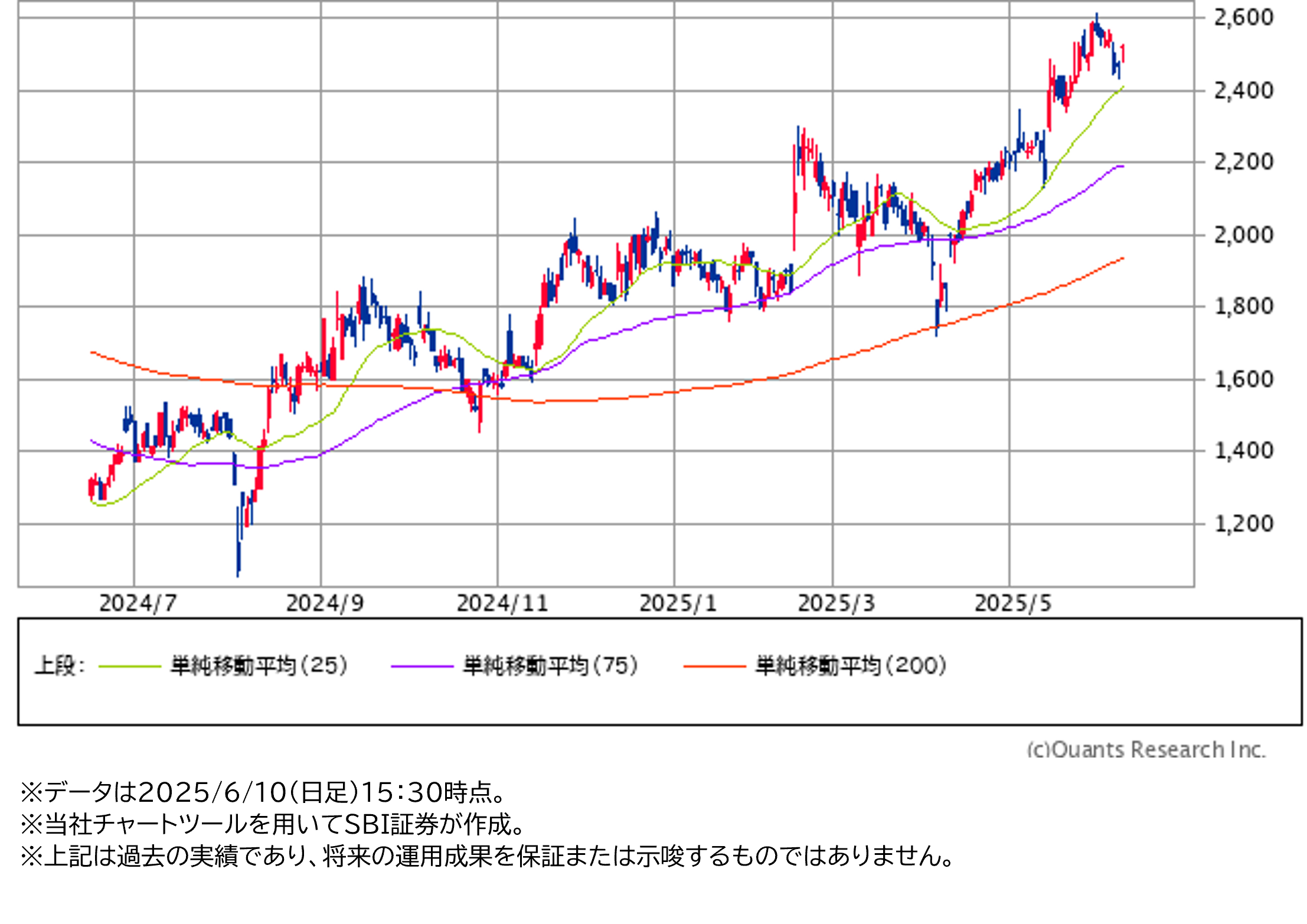Click the 単純移動平均(25) legend text

click(x=259, y=666)
